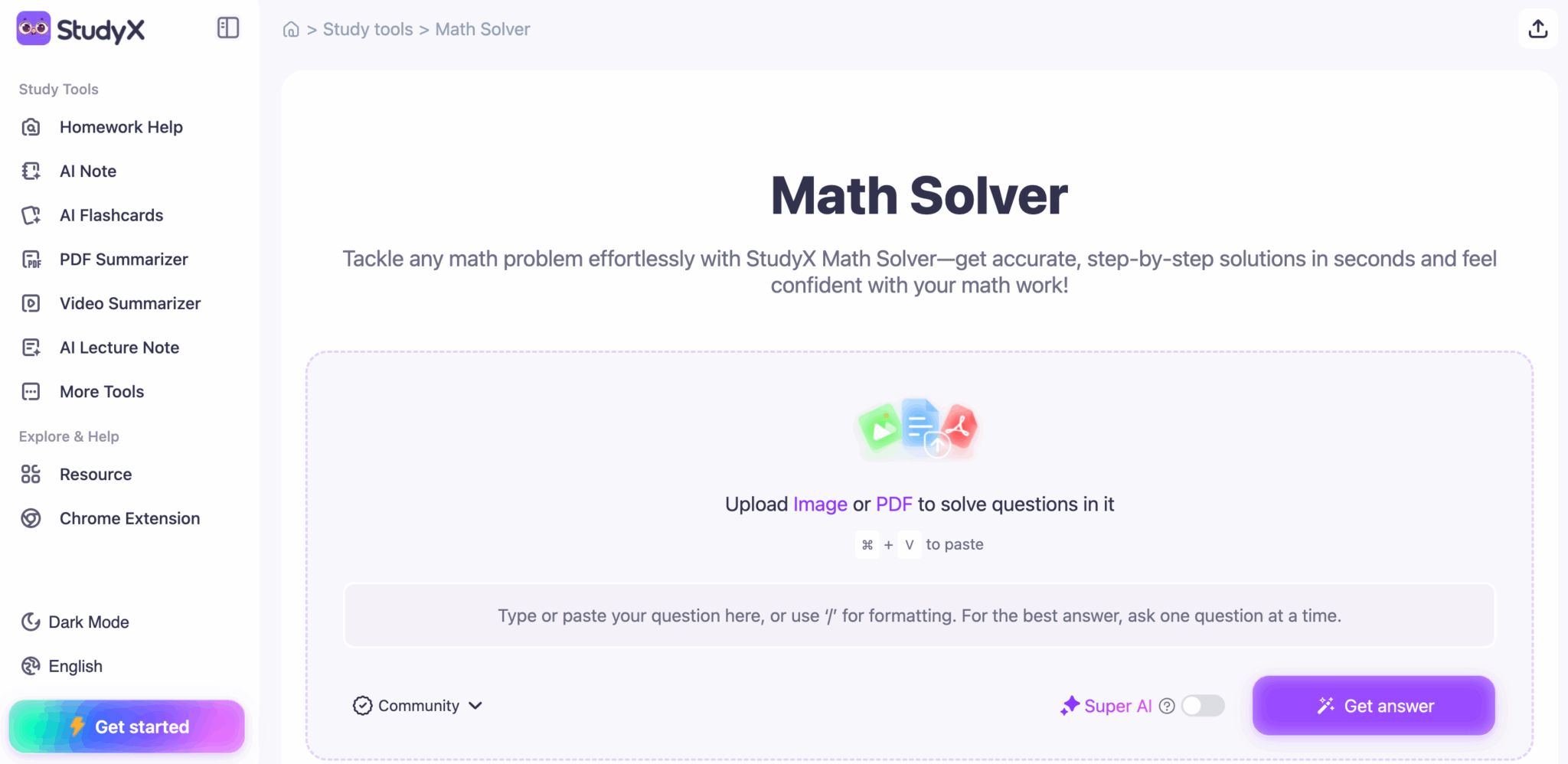Change the language from English

click(x=75, y=666)
